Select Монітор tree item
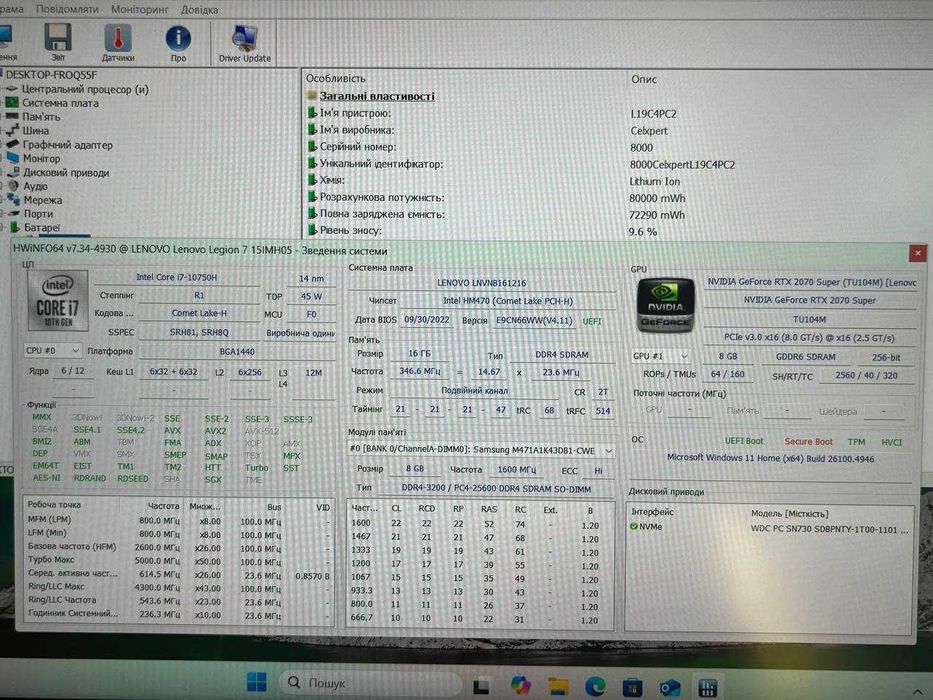The height and width of the screenshot is (700, 933). [41, 158]
